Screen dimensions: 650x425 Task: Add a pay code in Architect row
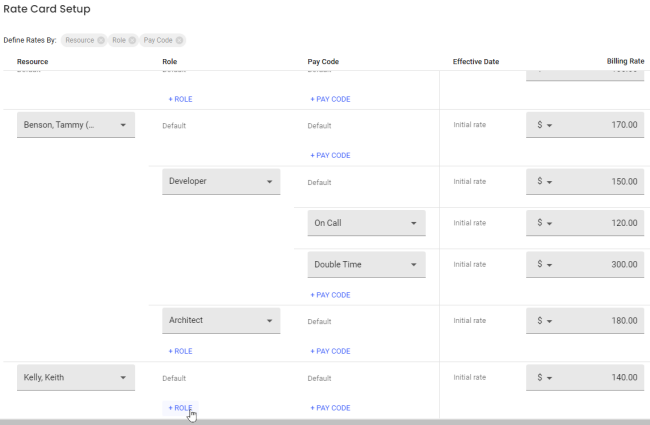[x=330, y=351]
